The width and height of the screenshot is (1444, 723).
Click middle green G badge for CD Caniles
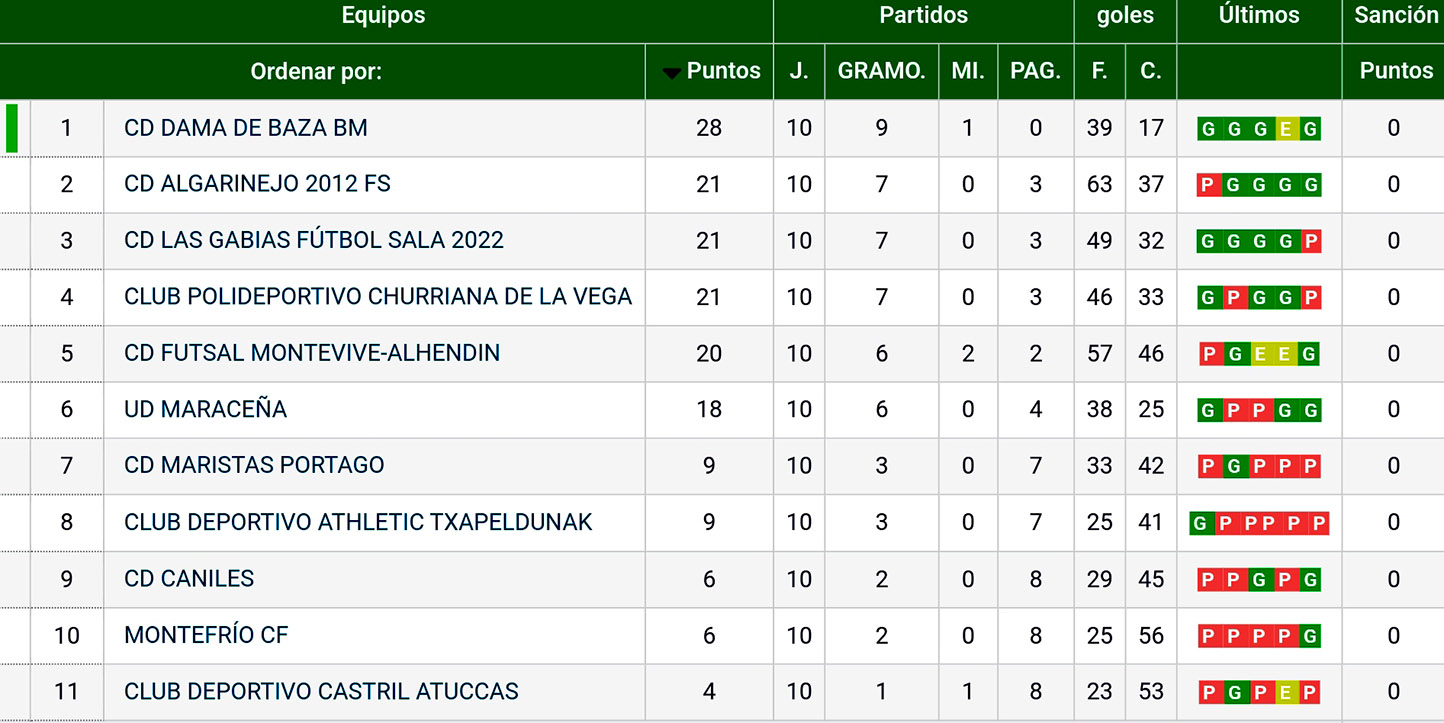[x=1260, y=580]
